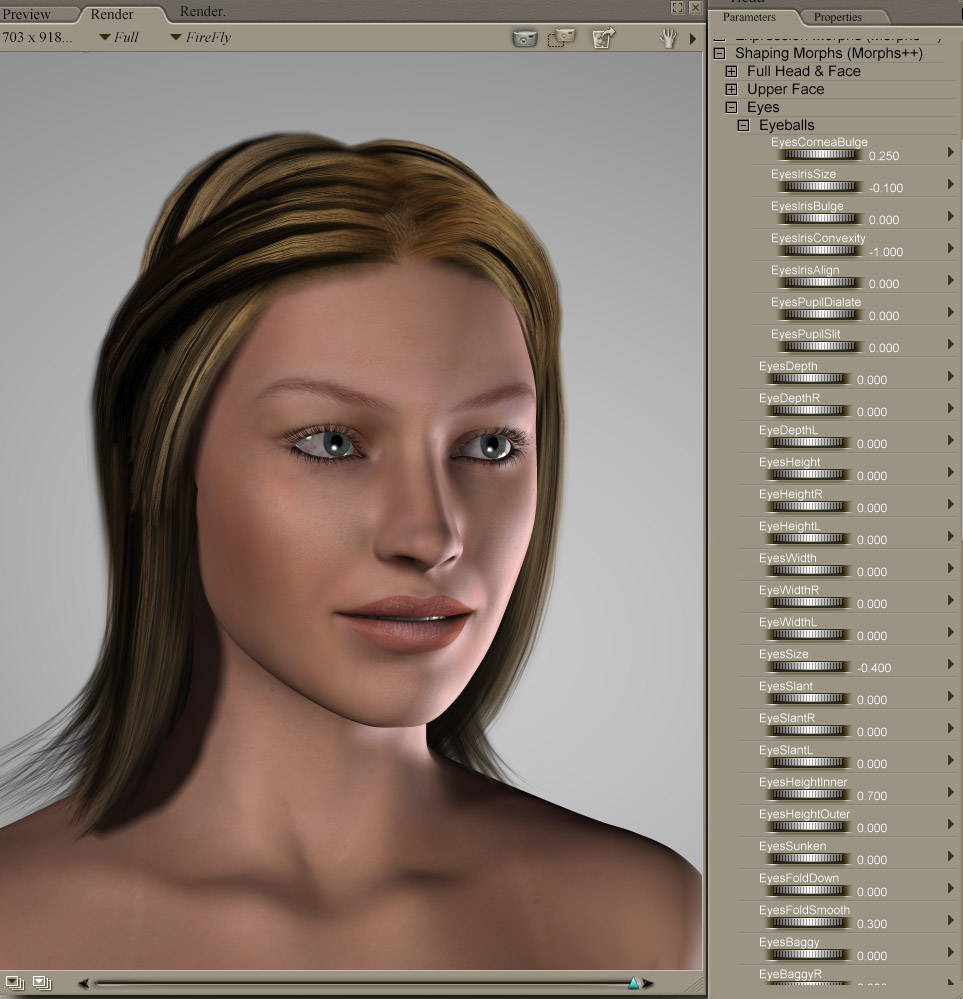Image resolution: width=963 pixels, height=999 pixels.
Task: Click the Render camera icon
Action: click(524, 38)
